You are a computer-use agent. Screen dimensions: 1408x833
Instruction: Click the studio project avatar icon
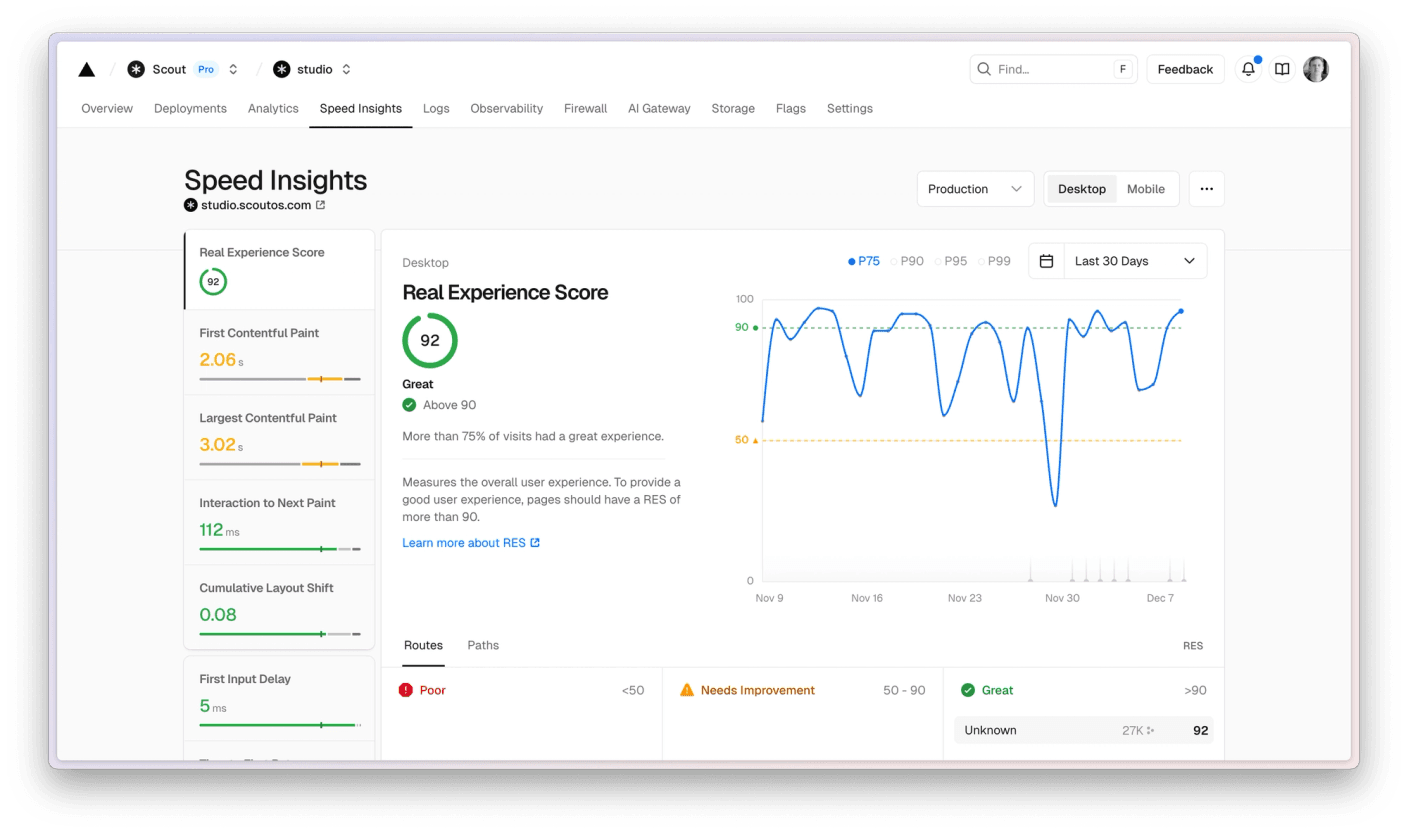click(x=282, y=69)
